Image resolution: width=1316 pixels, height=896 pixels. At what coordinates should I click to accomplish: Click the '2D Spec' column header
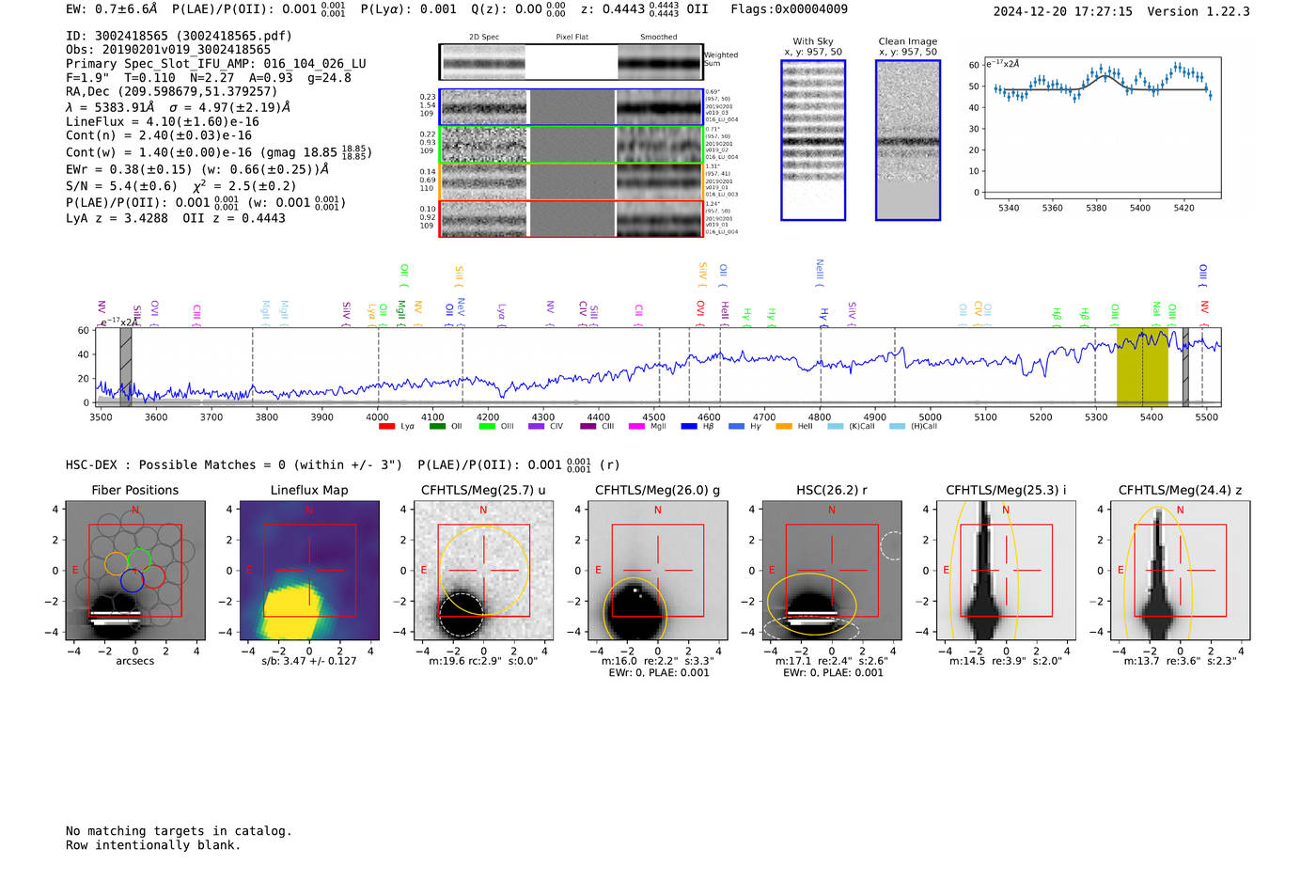pos(484,38)
